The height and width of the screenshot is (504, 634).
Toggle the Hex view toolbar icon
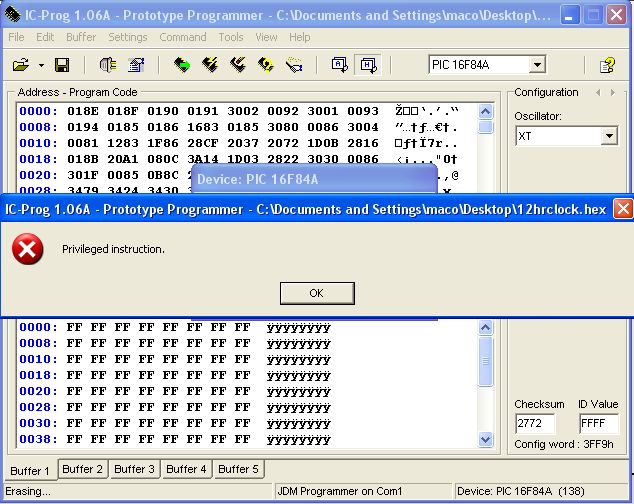368,65
